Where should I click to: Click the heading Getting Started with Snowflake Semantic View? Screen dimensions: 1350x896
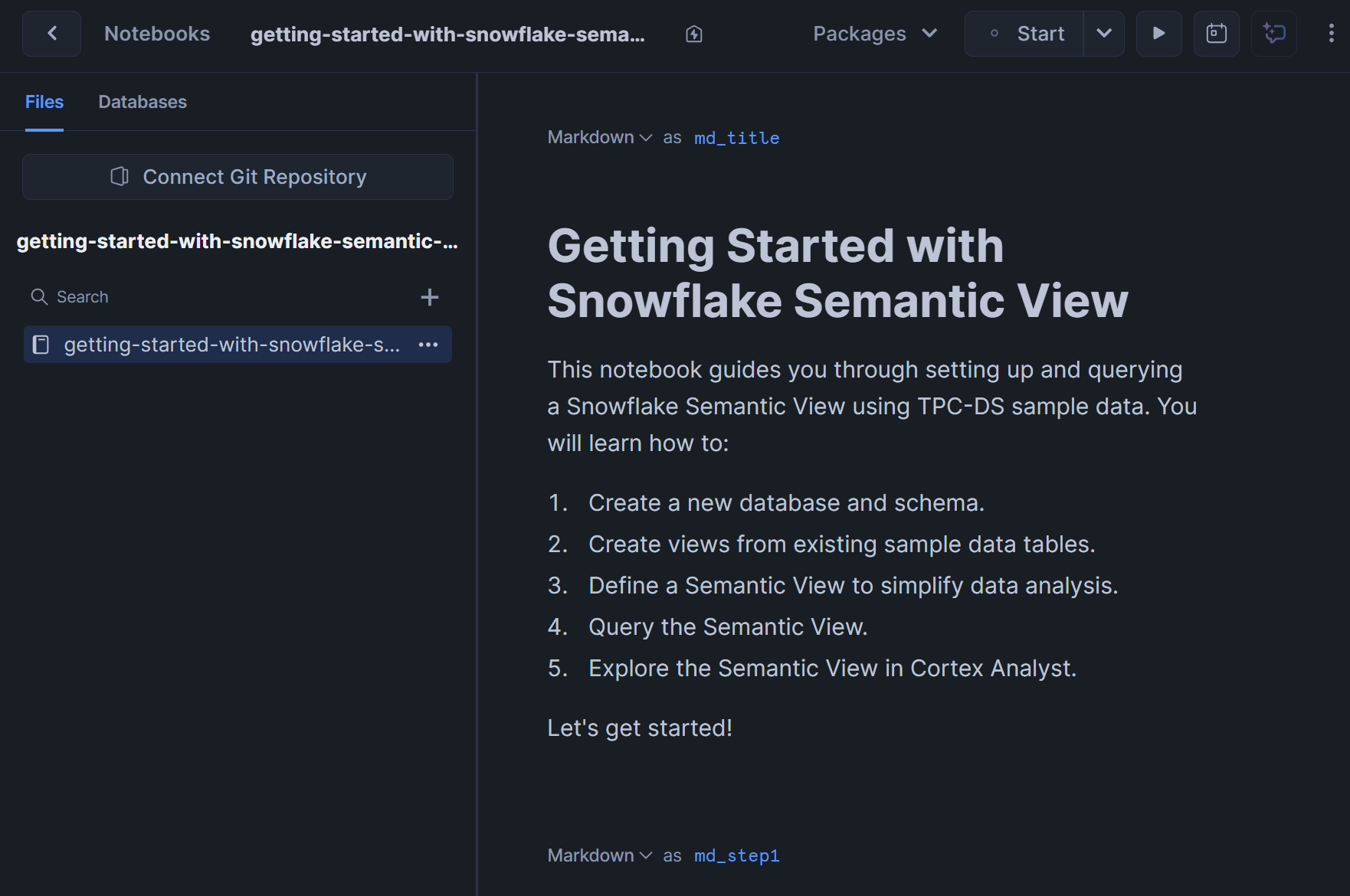837,273
